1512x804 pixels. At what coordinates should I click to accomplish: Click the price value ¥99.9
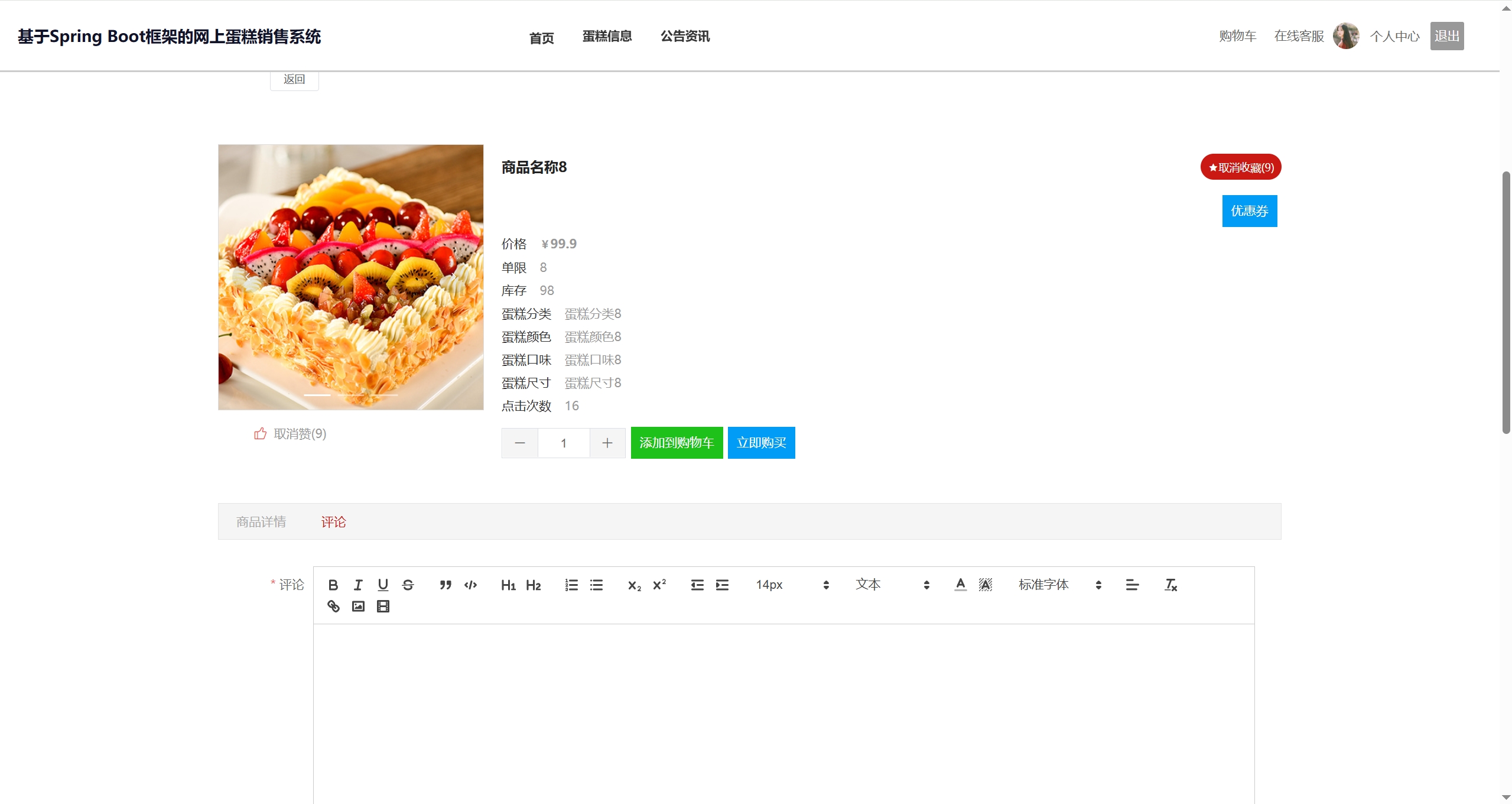(558, 244)
